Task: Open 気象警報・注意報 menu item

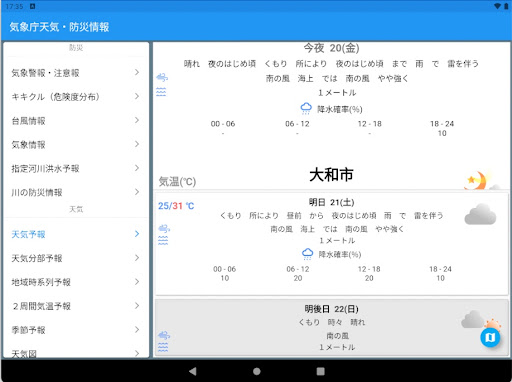Action: pyautogui.click(x=76, y=73)
